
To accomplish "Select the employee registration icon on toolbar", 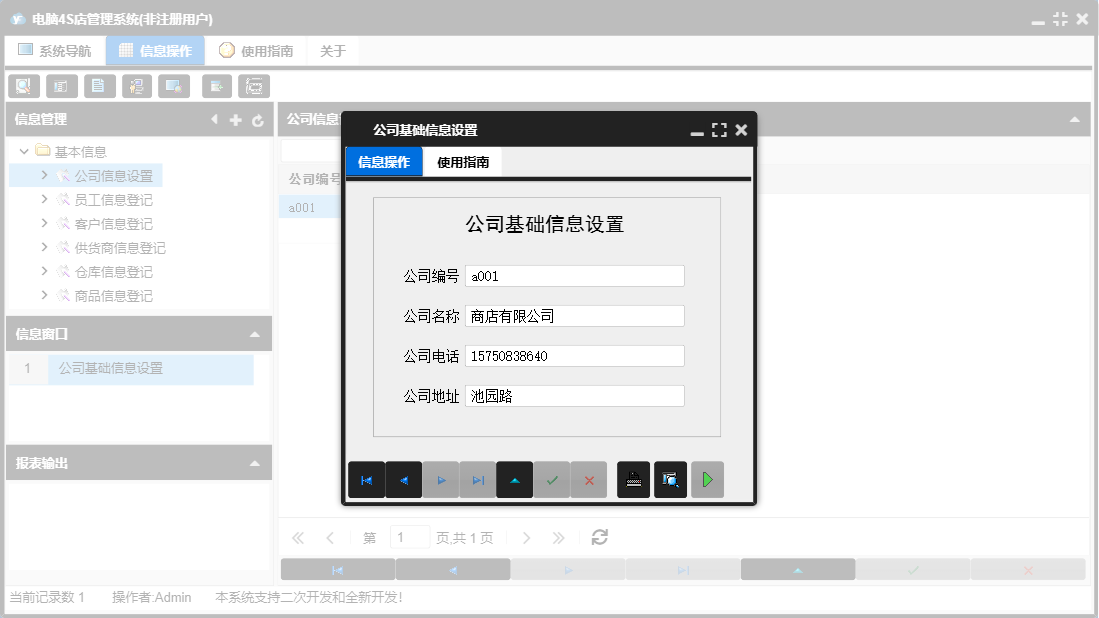I will coord(137,85).
